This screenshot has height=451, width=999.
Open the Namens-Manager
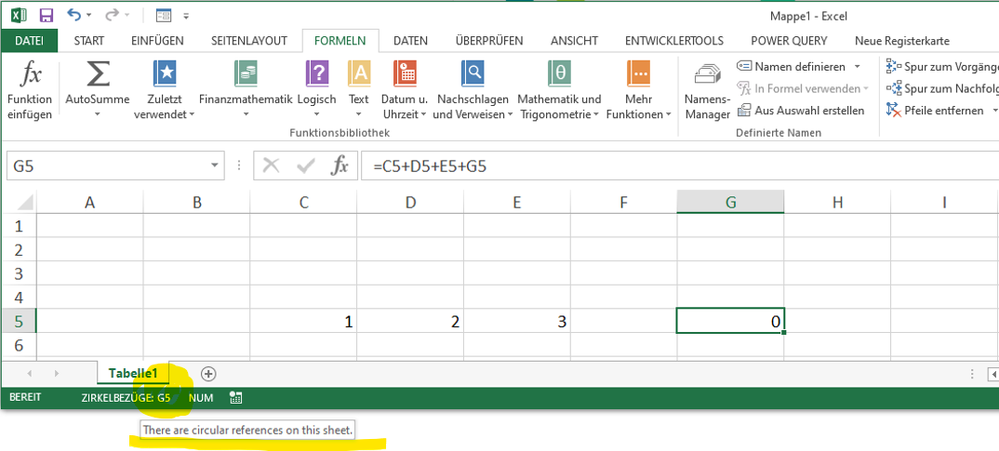707,90
